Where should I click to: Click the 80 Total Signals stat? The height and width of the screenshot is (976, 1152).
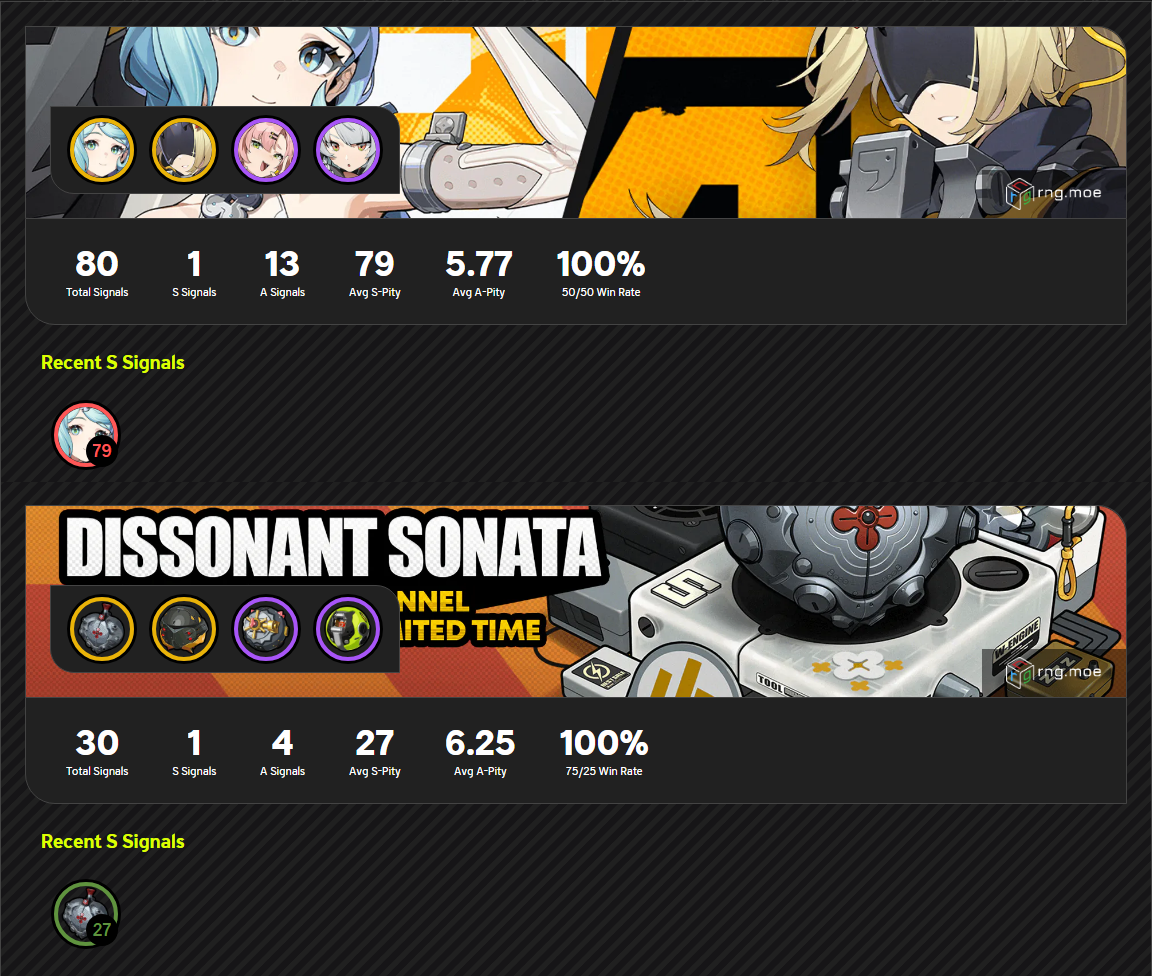pos(97,273)
